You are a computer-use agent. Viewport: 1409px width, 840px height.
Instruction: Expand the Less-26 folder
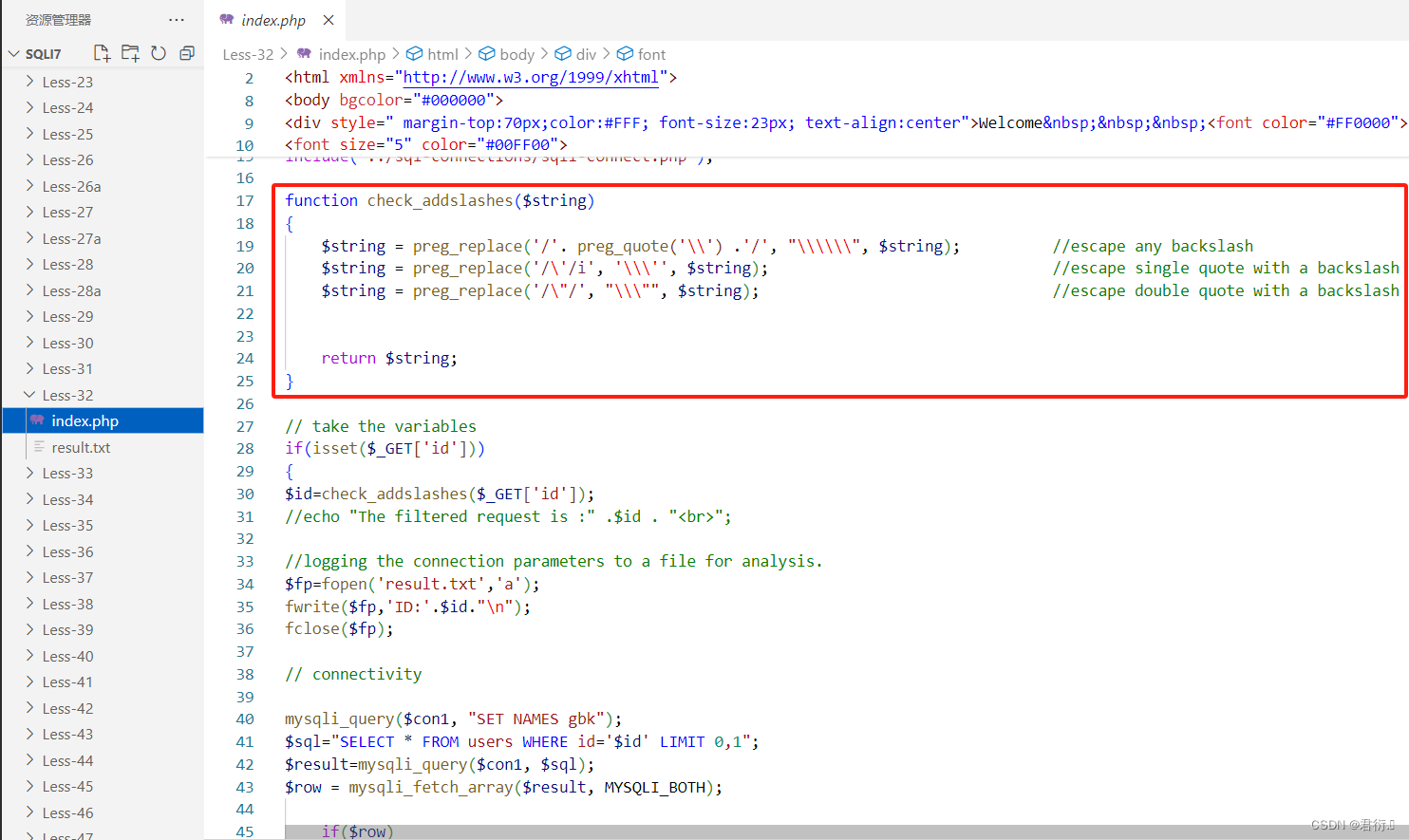[x=102, y=159]
